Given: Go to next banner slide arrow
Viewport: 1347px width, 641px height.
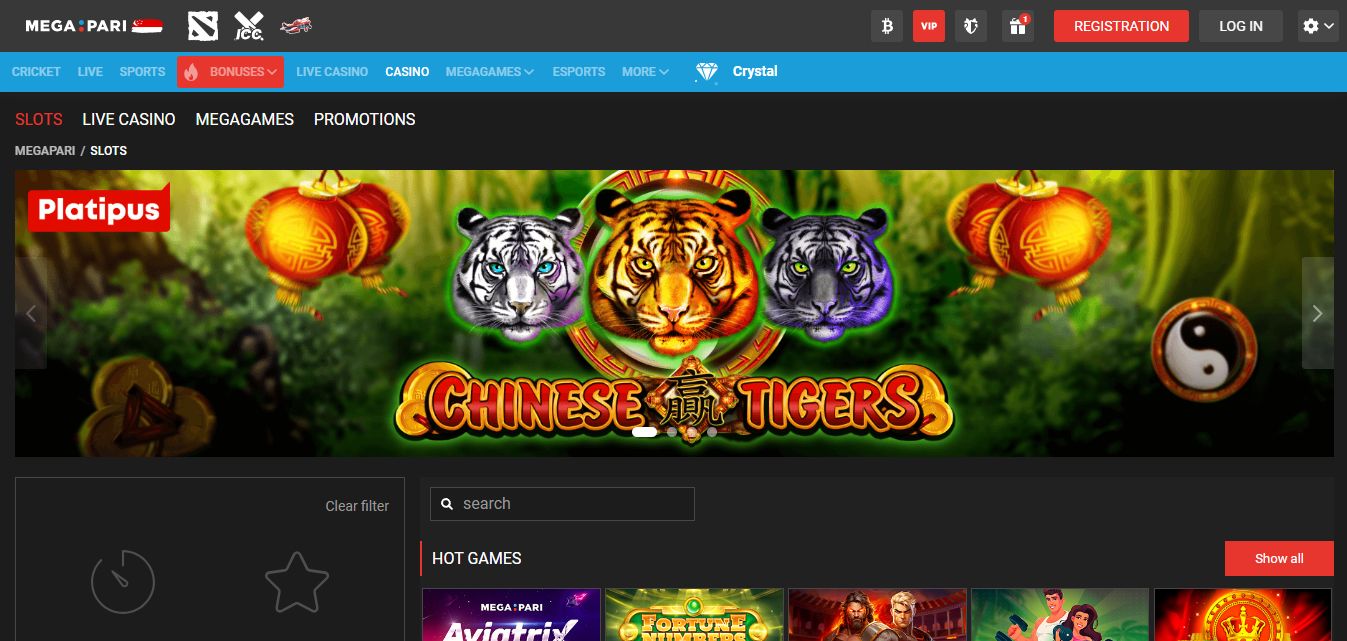Looking at the screenshot, I should click(1317, 313).
